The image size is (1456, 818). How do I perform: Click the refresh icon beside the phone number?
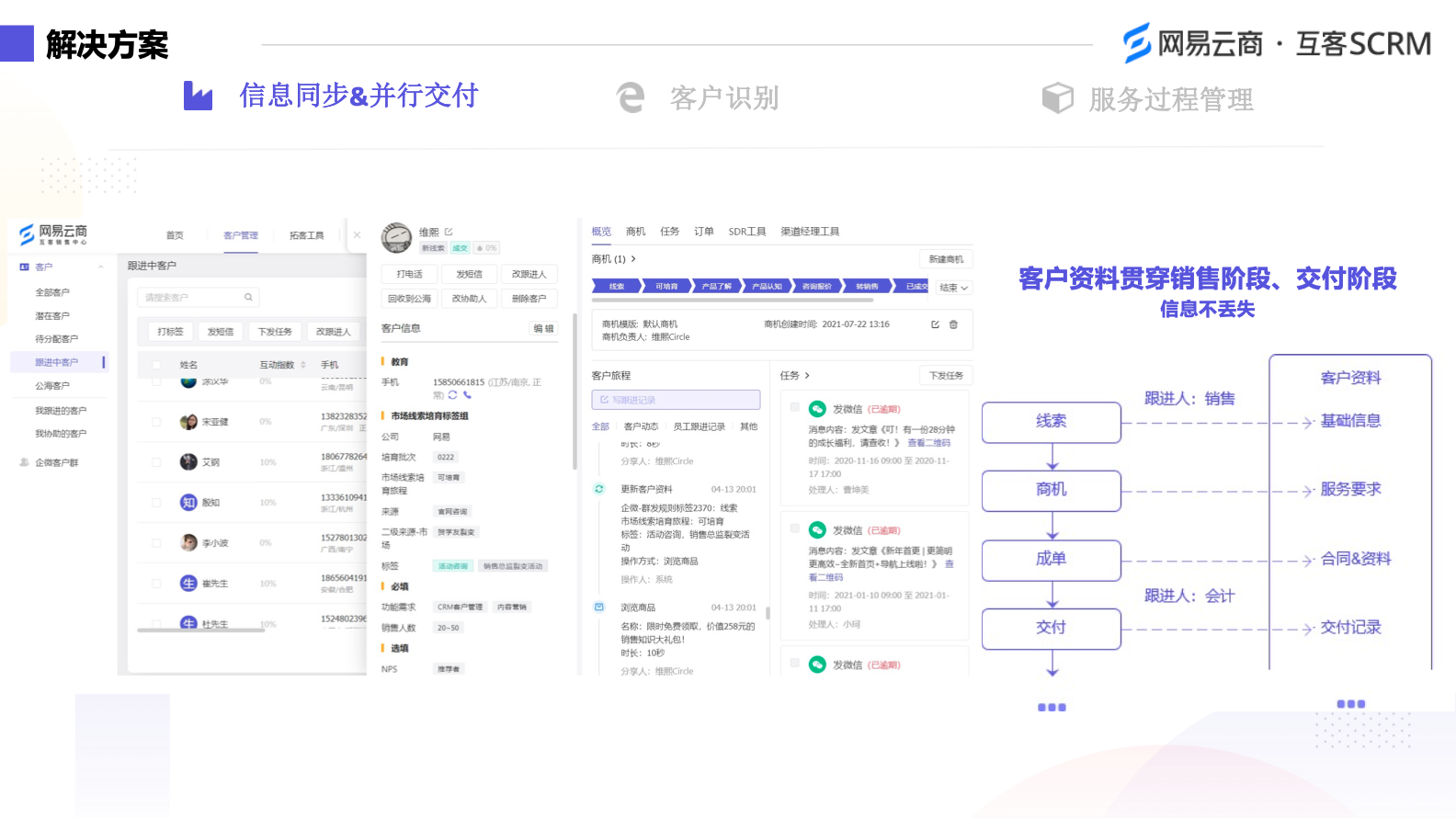click(452, 395)
